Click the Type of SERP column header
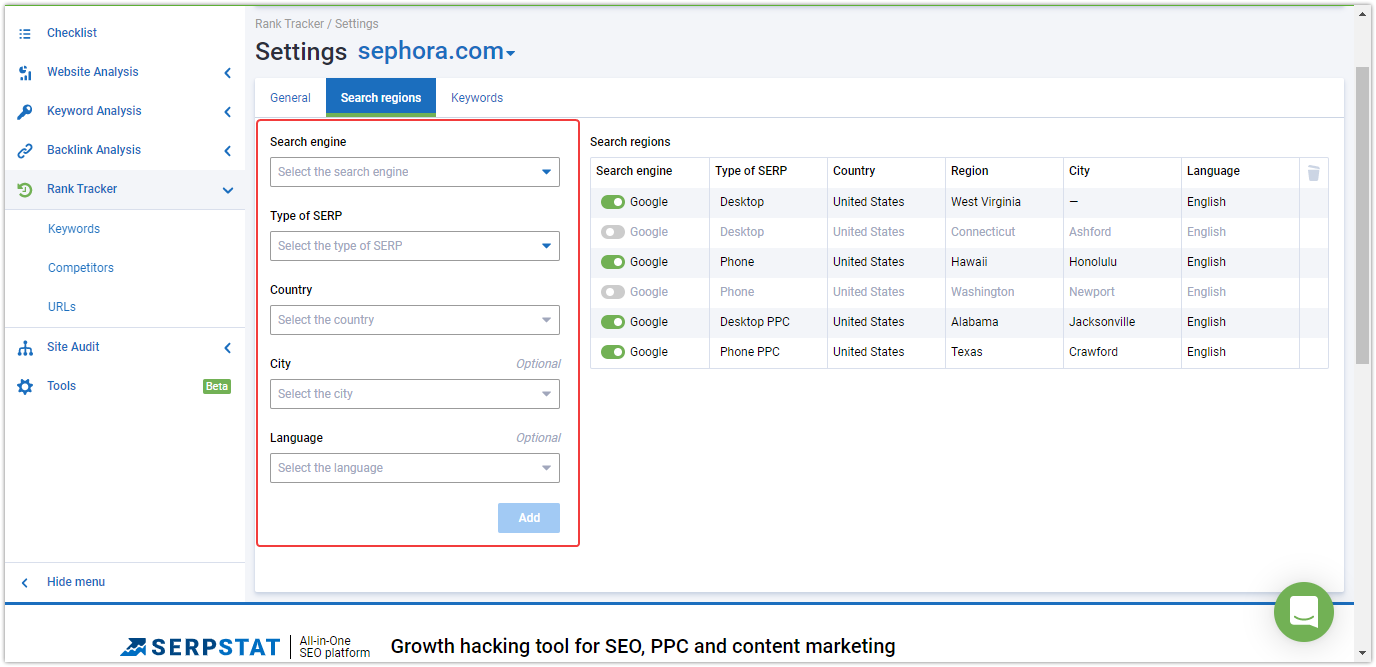 point(751,171)
